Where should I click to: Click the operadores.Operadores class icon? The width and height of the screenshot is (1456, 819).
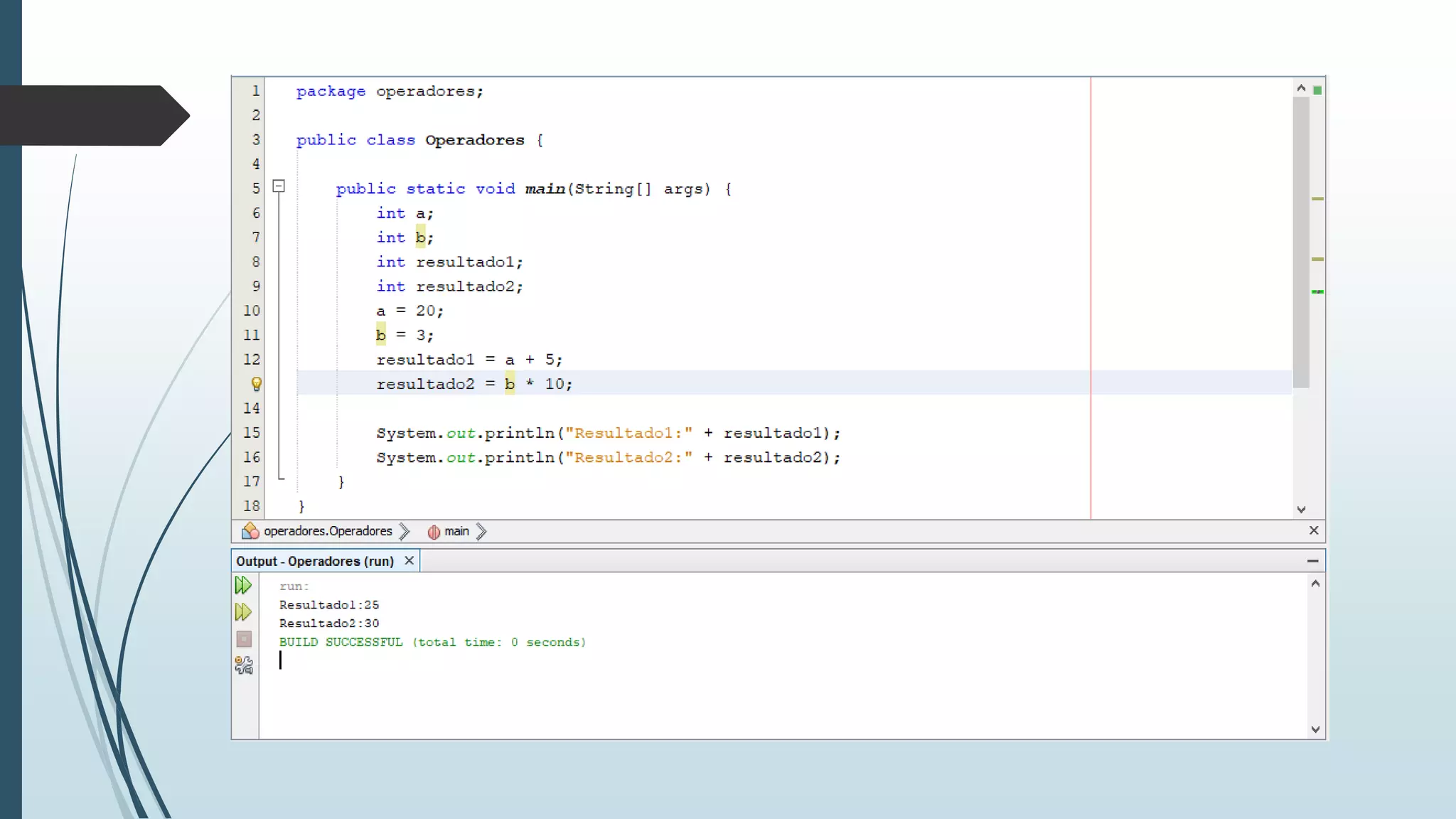(x=250, y=531)
